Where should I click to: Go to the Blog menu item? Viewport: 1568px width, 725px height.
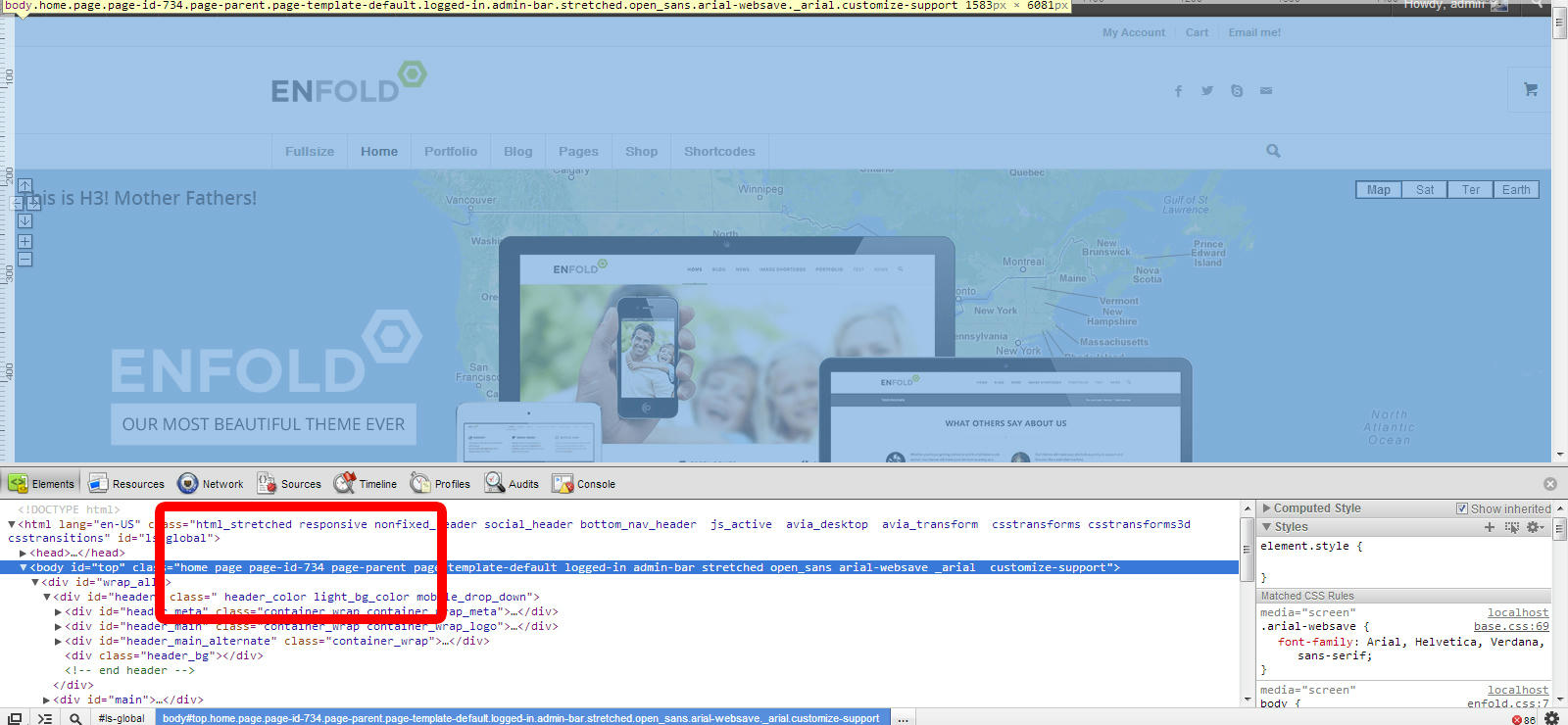click(x=518, y=152)
